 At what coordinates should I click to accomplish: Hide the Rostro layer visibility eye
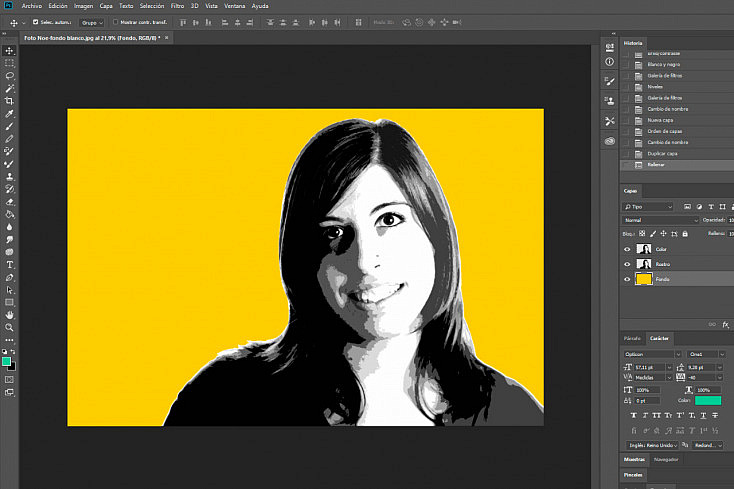(x=627, y=264)
